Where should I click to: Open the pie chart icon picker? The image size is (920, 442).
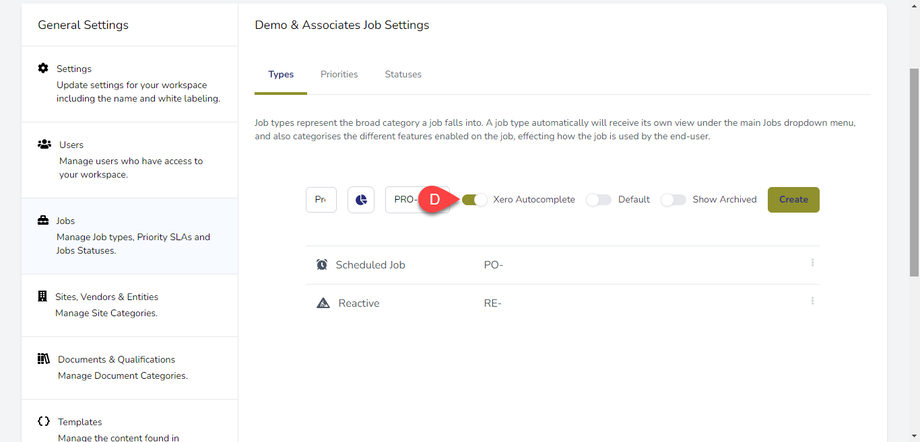coord(361,199)
